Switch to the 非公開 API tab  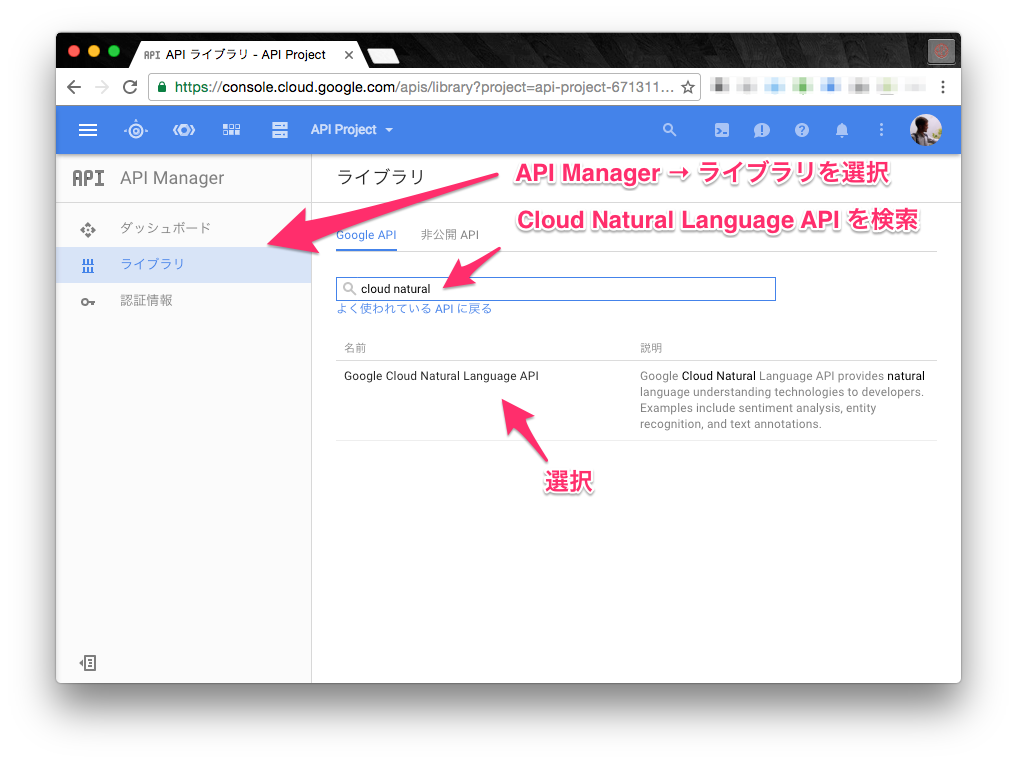tap(449, 235)
